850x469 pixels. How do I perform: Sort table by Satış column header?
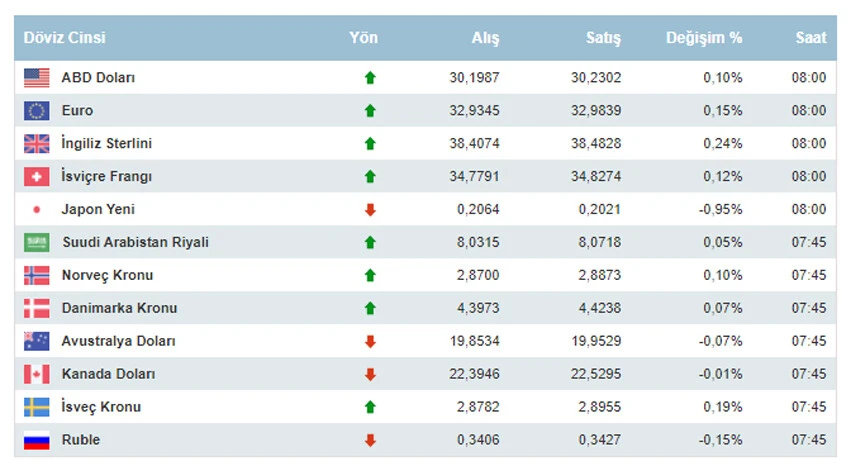(603, 38)
